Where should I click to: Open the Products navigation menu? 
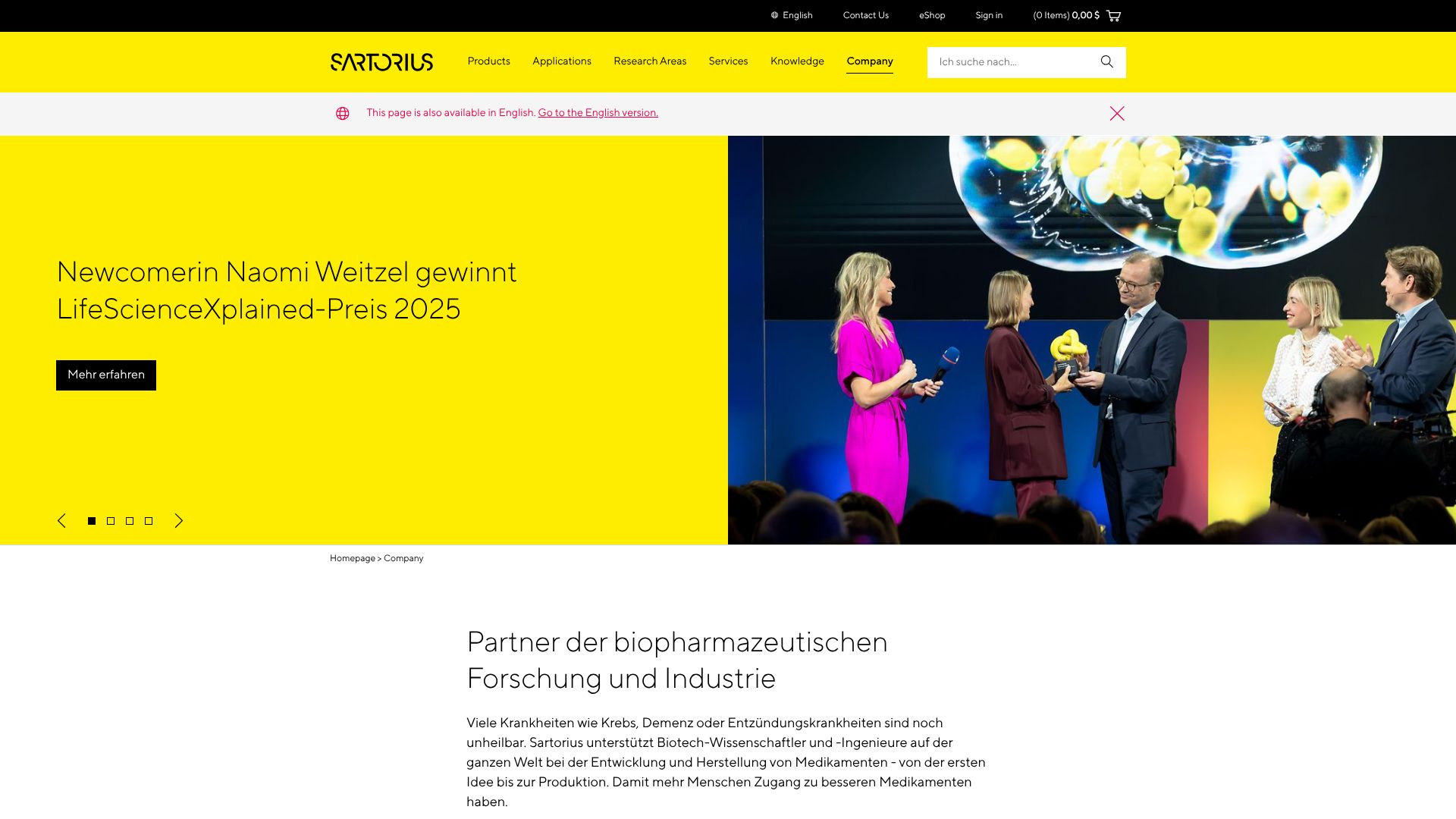pos(488,61)
